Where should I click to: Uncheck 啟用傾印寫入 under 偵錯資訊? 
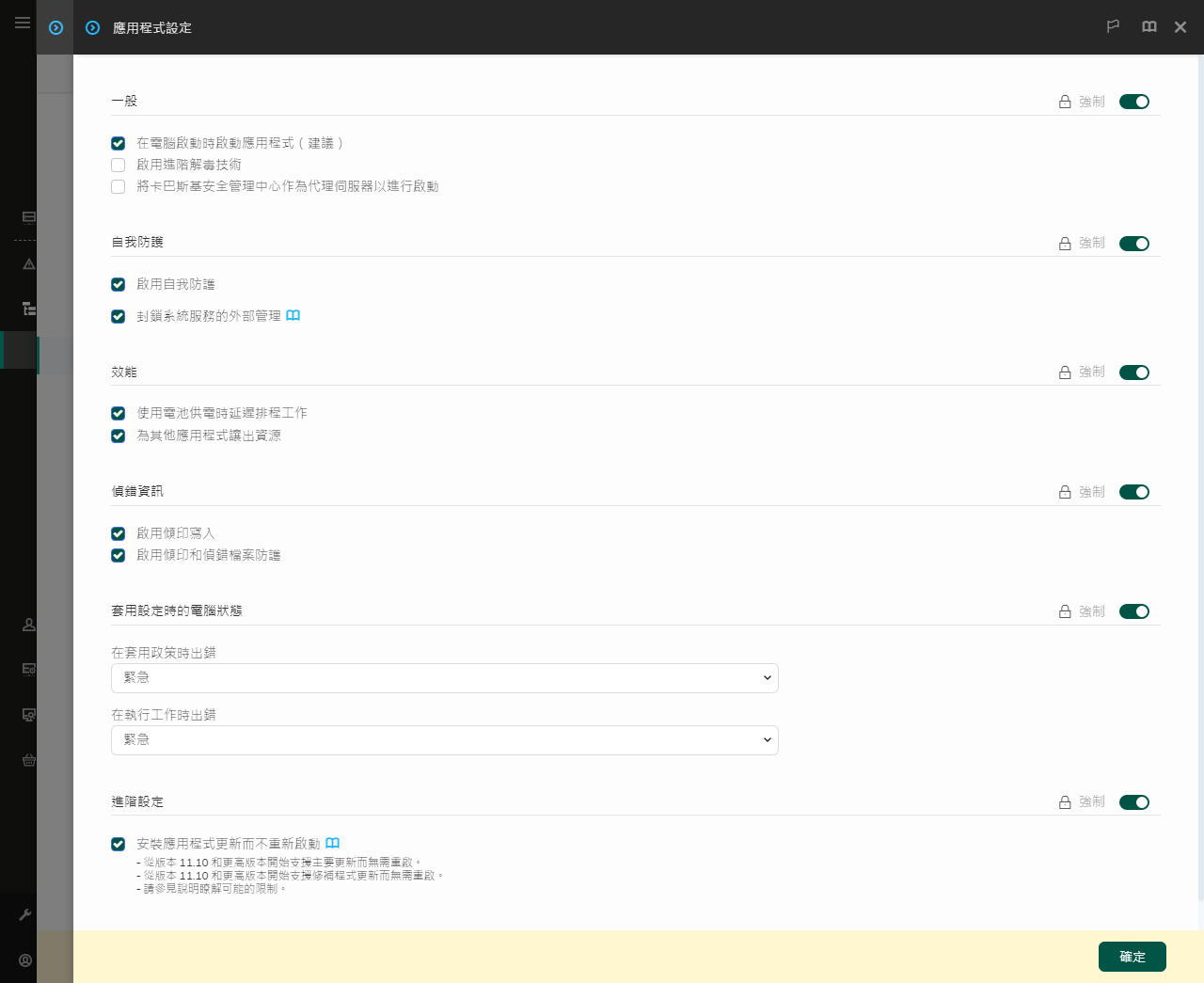(x=118, y=533)
